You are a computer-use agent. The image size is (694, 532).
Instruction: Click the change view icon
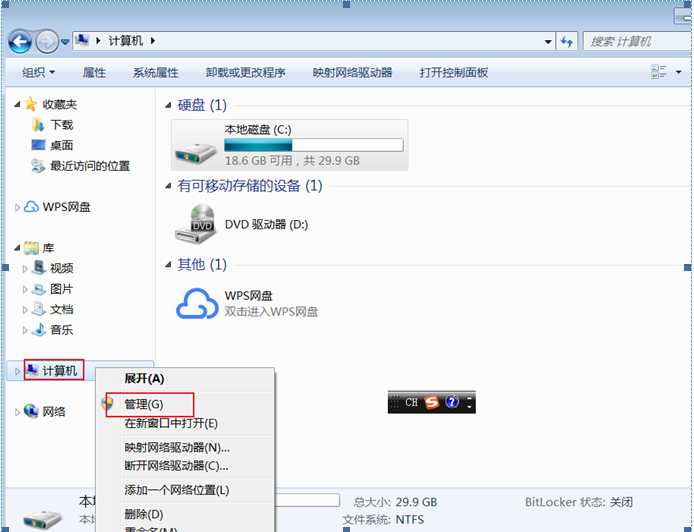click(x=659, y=72)
